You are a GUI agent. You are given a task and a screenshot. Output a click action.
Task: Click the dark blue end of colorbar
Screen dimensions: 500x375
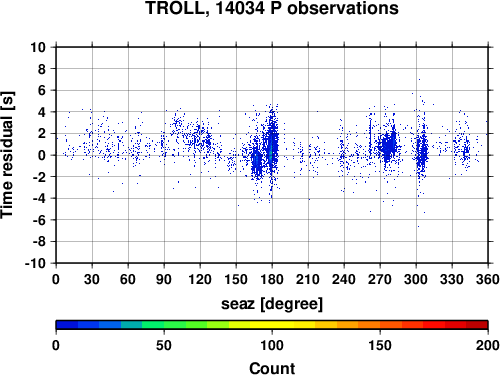(x=67, y=325)
